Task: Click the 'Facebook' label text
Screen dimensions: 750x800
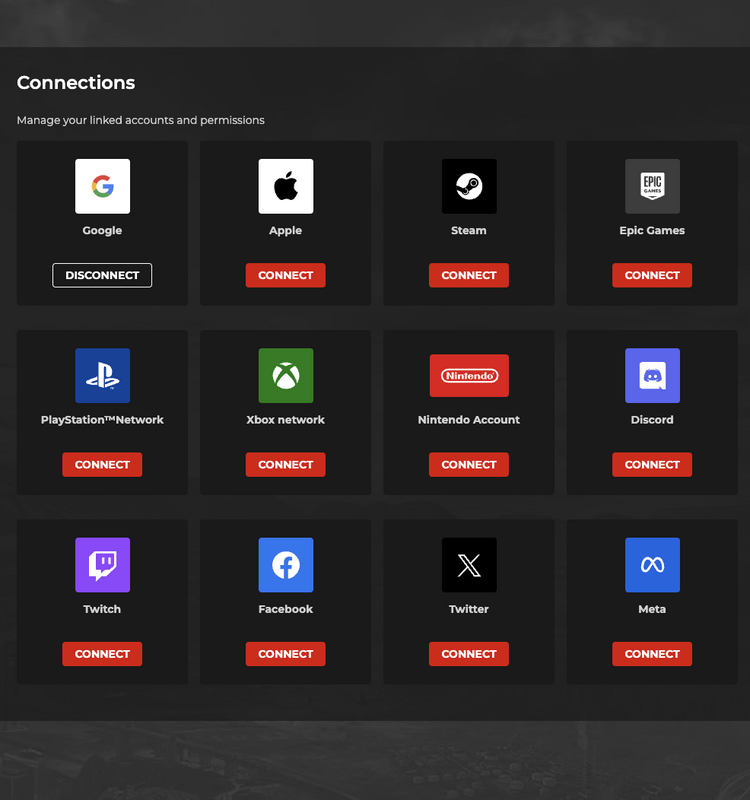Action: click(285, 609)
